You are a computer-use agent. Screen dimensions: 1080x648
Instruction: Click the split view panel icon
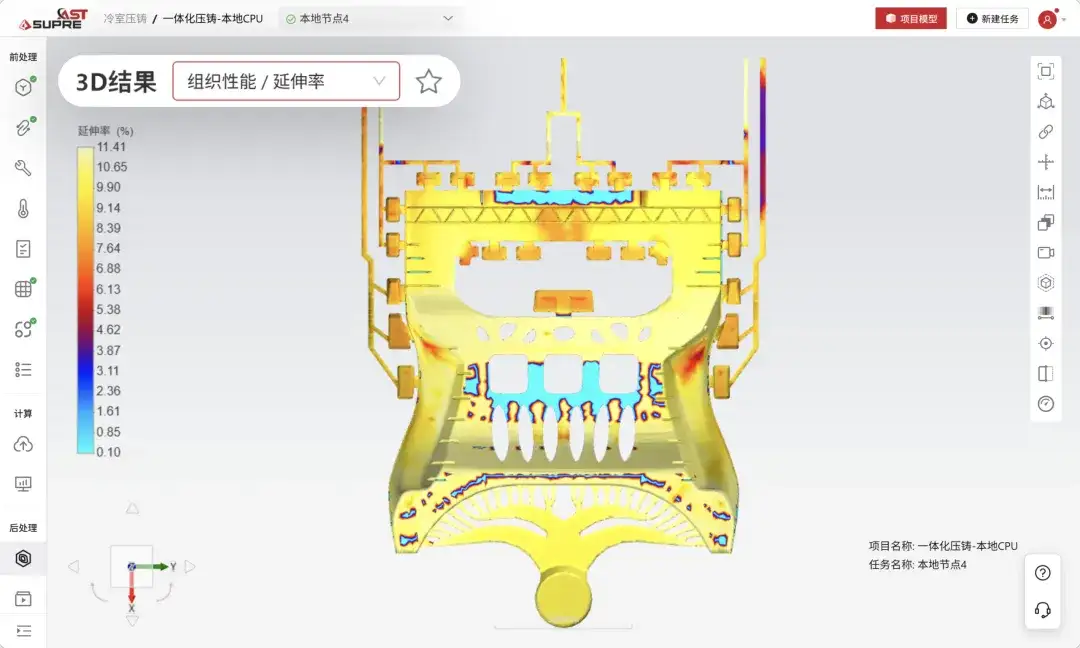tap(1046, 374)
